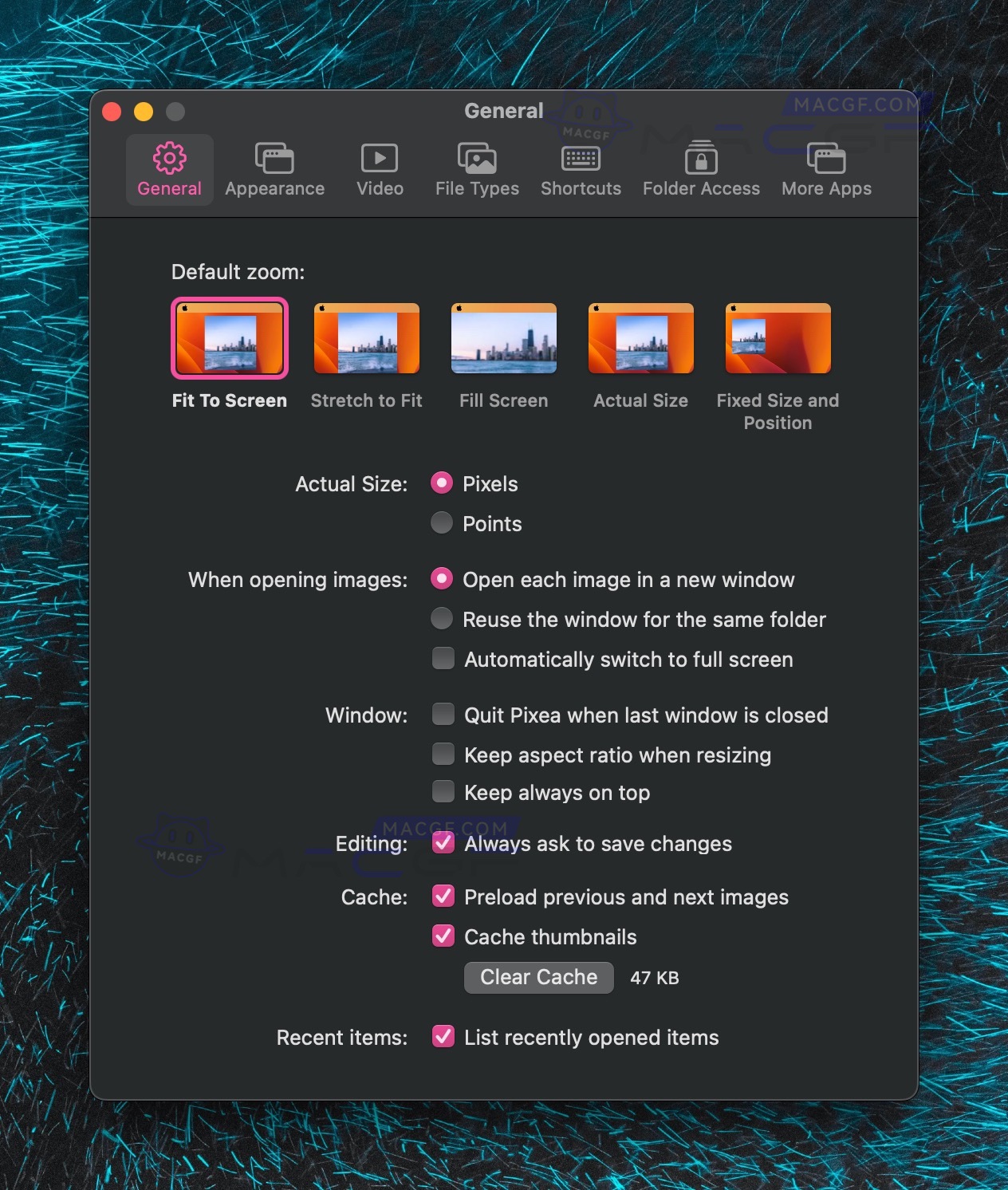The height and width of the screenshot is (1190, 1008).
Task: View the Shortcuts settings icon
Action: [x=581, y=167]
